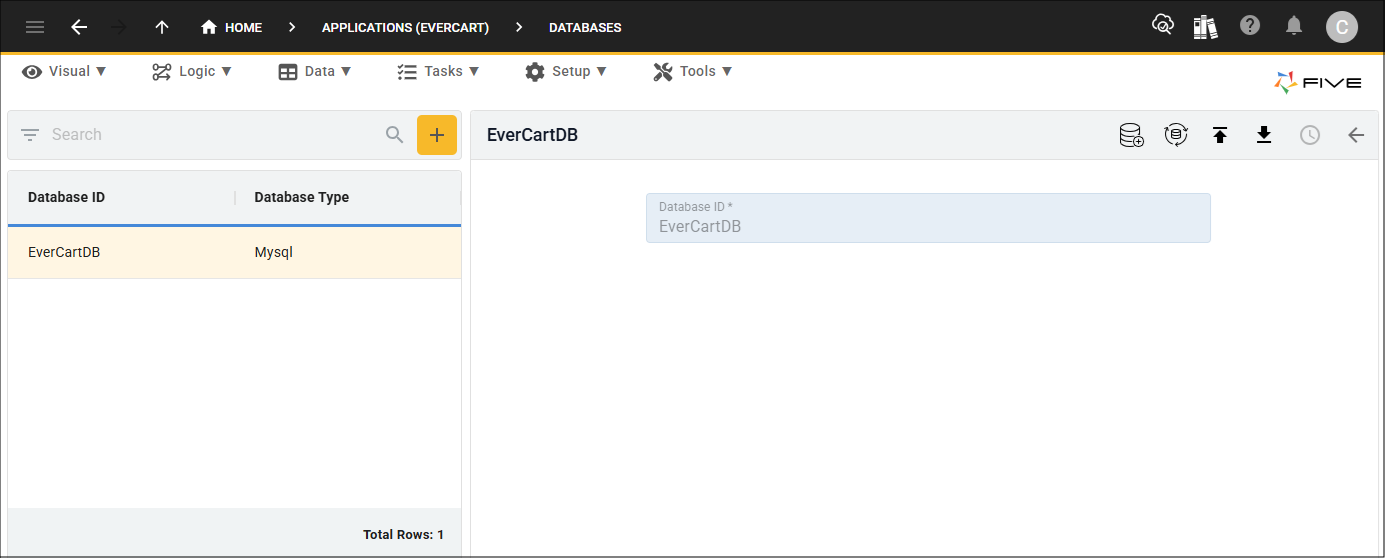Image resolution: width=1385 pixels, height=558 pixels.
Task: Click the add database plus-cylinder icon
Action: click(x=1131, y=135)
